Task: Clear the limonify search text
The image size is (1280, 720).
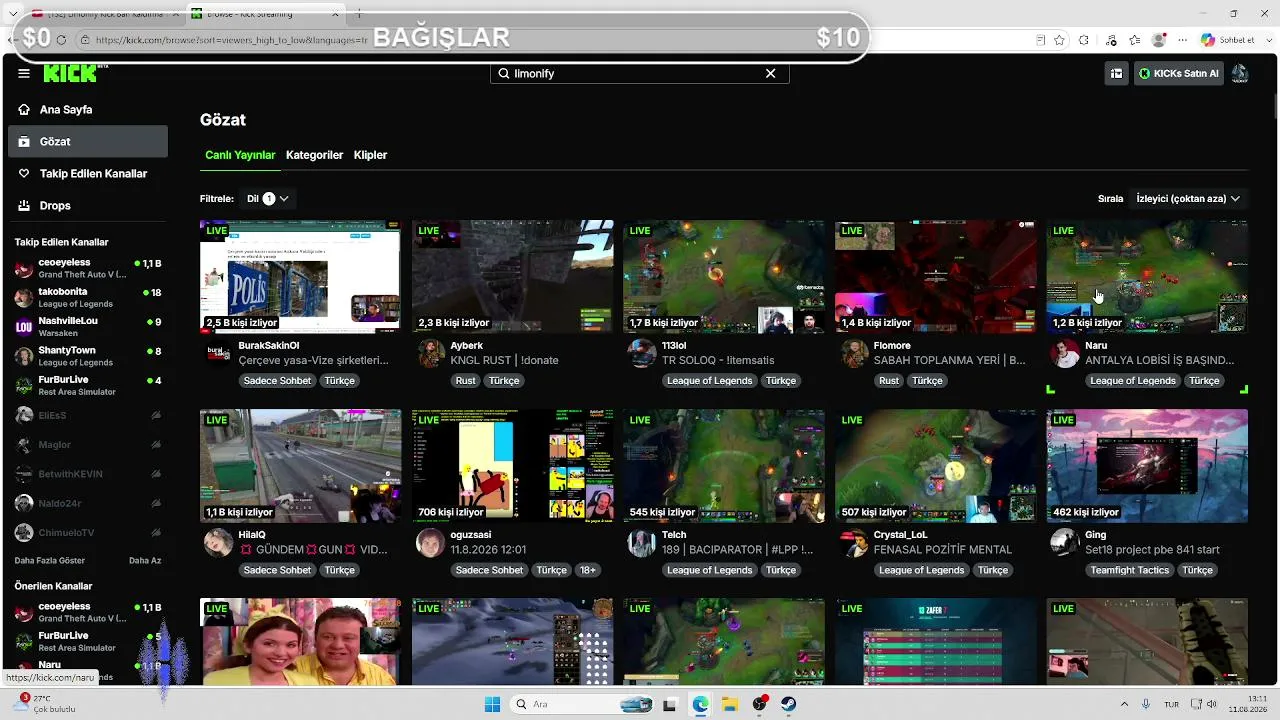Action: tap(771, 73)
